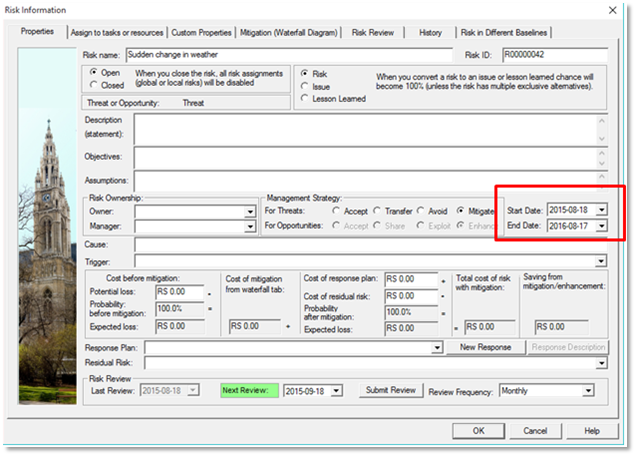Close the Risk Information dialog window
The height and width of the screenshot is (456, 636).
pyautogui.click(x=611, y=11)
